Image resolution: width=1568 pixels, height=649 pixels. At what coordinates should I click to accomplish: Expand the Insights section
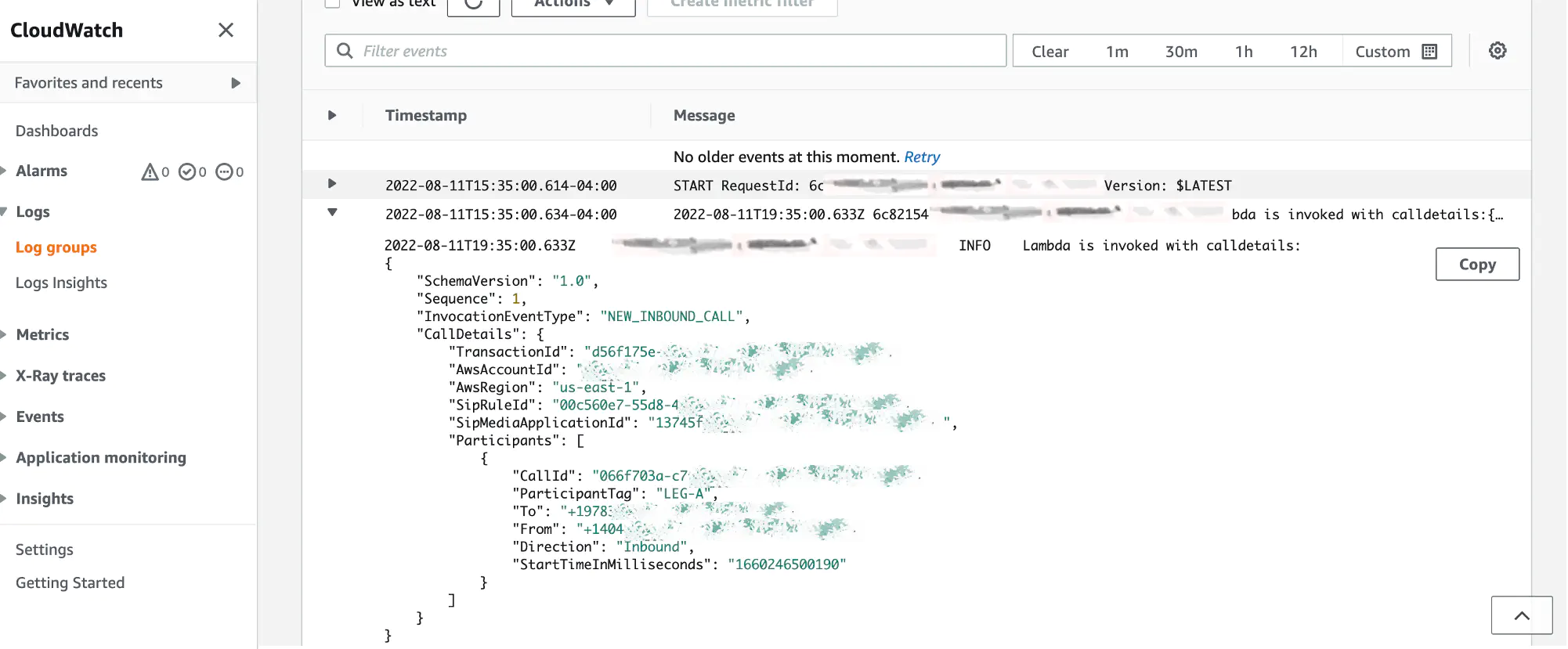[4, 499]
